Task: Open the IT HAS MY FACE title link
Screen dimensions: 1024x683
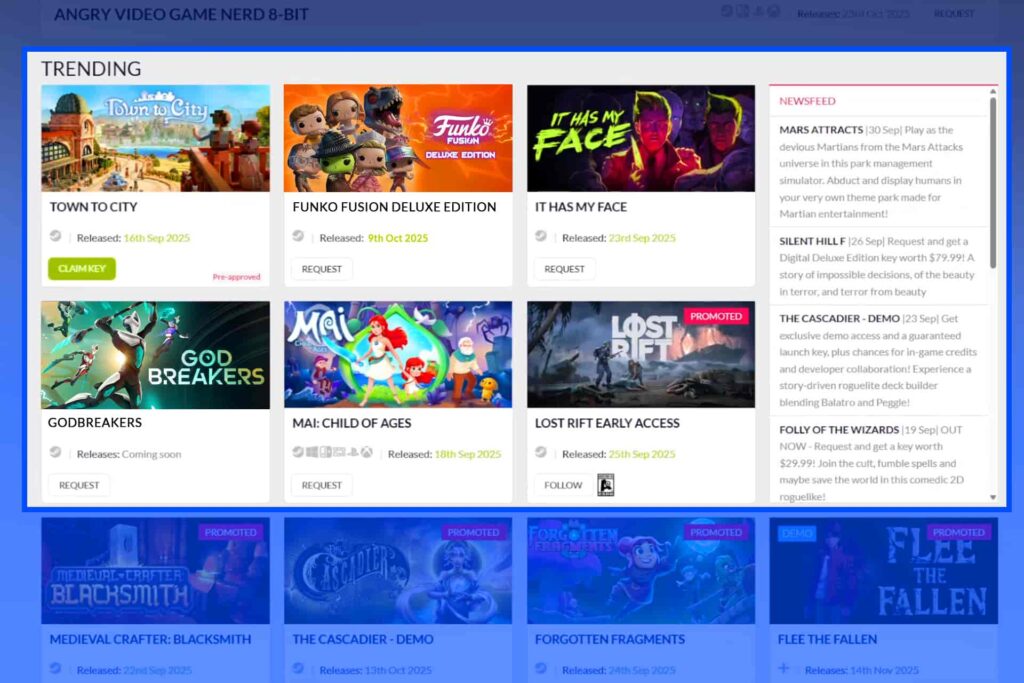Action: [x=581, y=207]
